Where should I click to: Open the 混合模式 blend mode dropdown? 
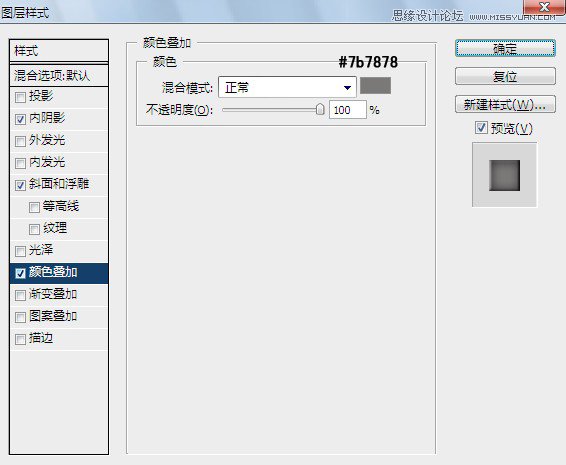(x=287, y=87)
